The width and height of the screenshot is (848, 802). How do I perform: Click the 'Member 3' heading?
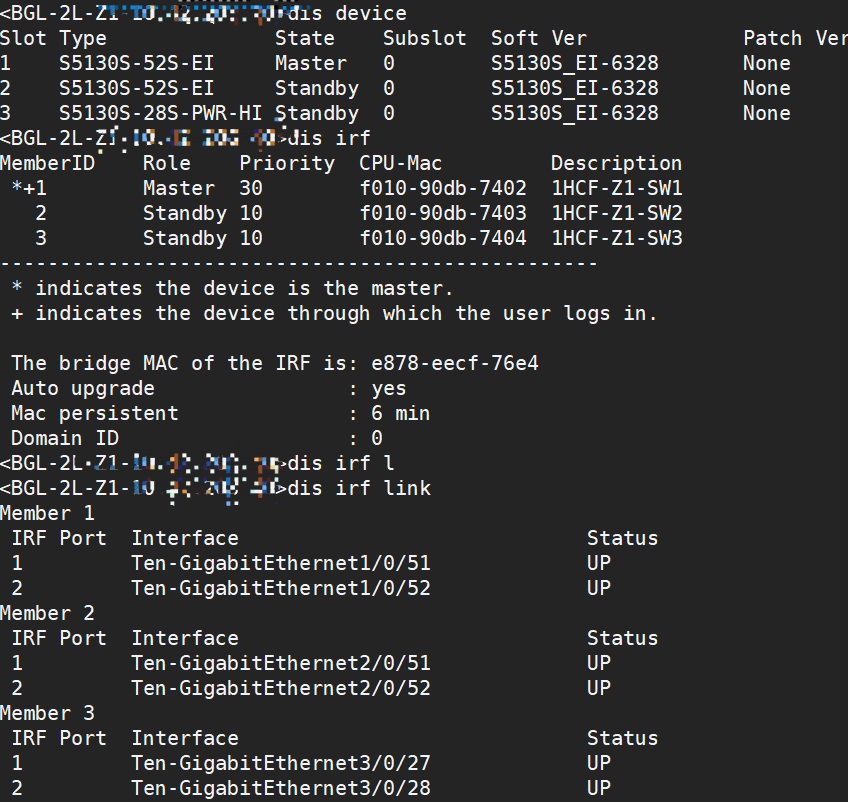(47, 713)
